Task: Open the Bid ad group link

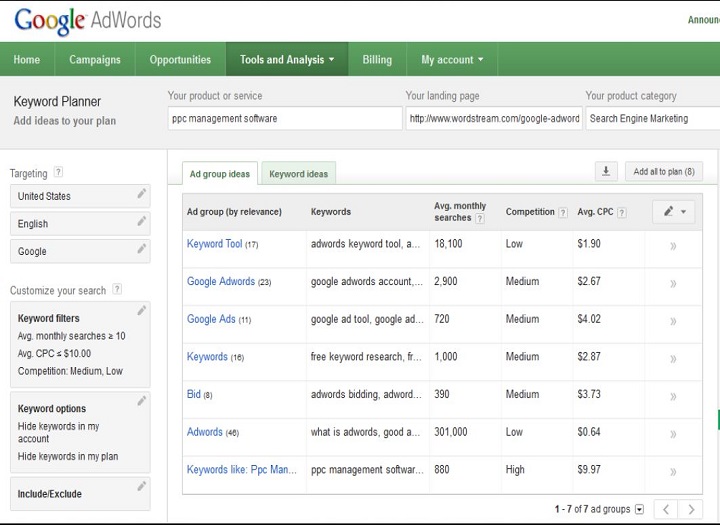Action: coord(194,395)
